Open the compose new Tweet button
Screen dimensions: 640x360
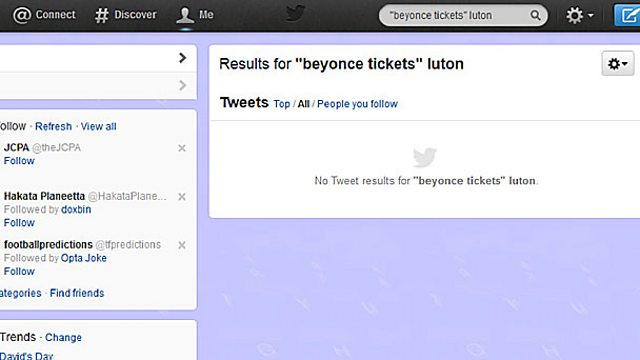click(x=627, y=16)
